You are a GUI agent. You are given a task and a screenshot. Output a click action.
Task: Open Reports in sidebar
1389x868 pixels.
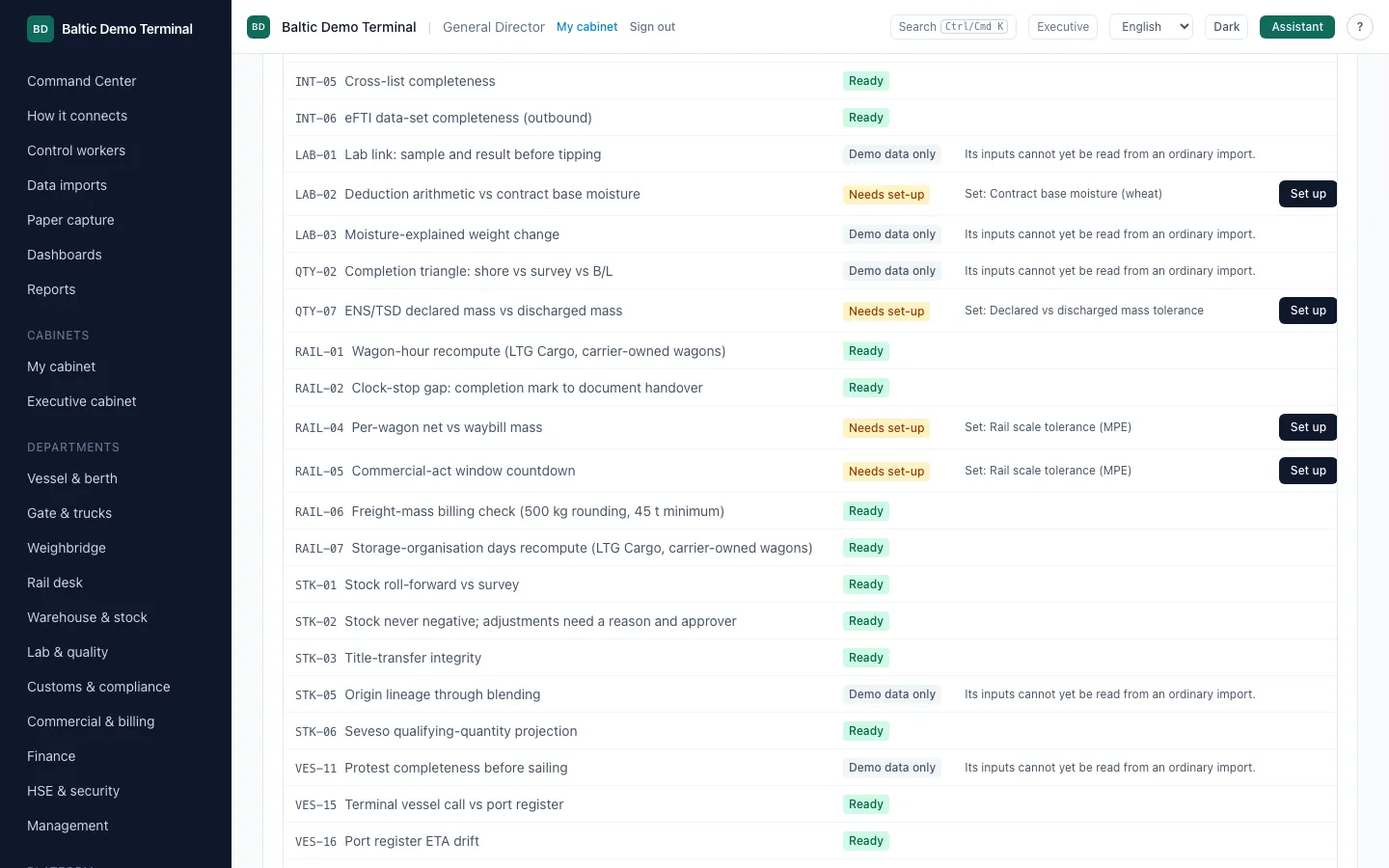coord(51,289)
